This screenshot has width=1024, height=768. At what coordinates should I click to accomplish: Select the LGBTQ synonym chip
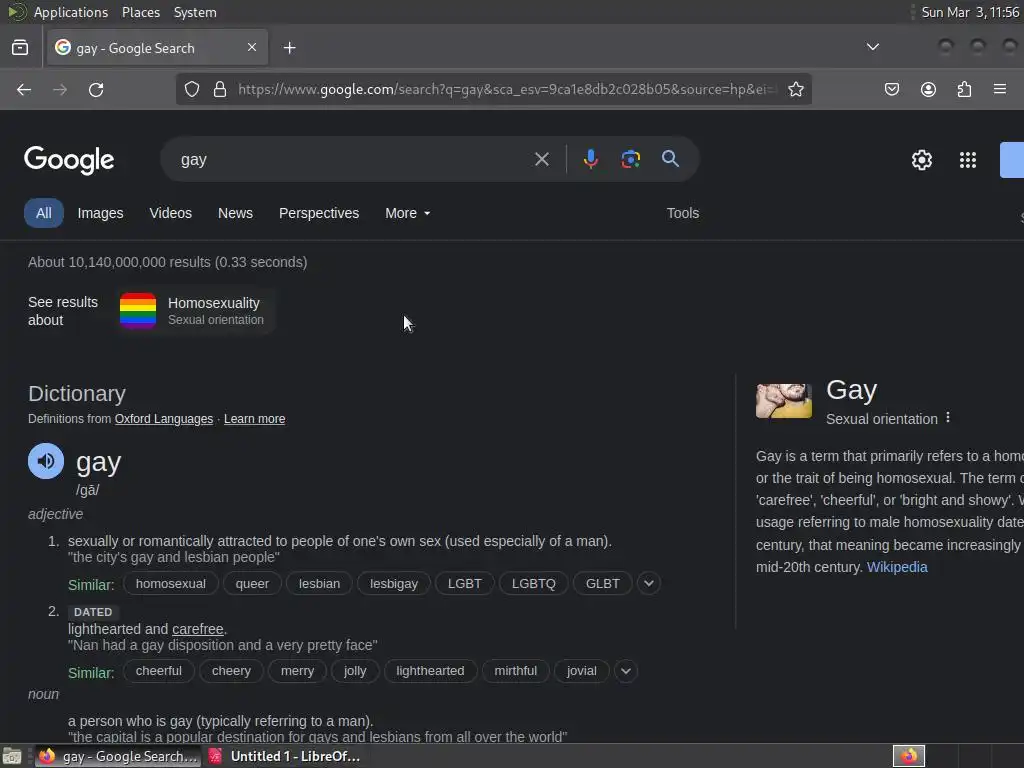534,583
